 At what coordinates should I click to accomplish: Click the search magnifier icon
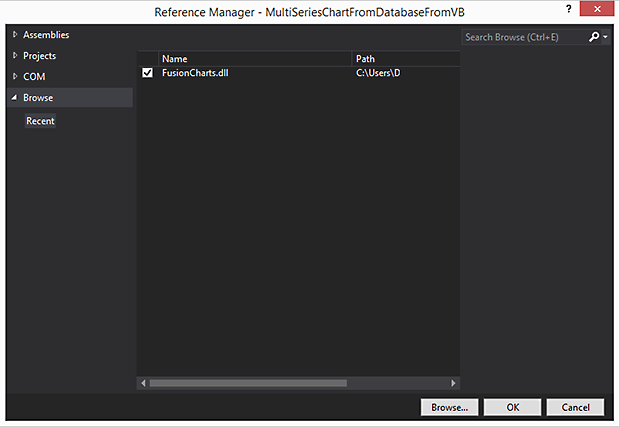pyautogui.click(x=594, y=37)
